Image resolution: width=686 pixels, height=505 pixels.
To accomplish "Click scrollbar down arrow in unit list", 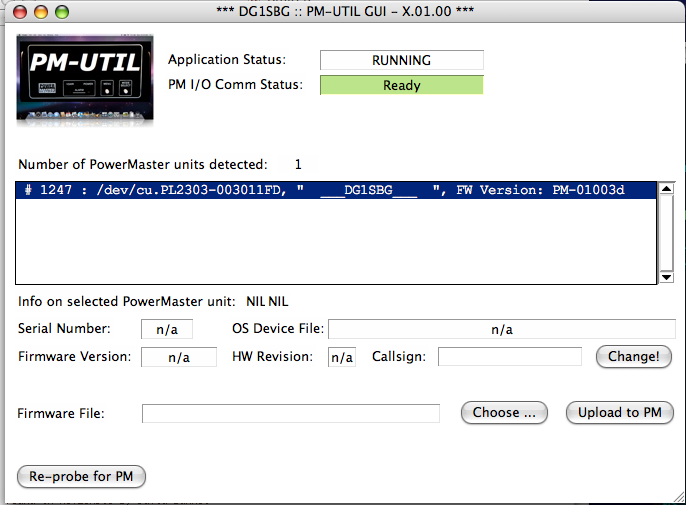I will [x=666, y=278].
